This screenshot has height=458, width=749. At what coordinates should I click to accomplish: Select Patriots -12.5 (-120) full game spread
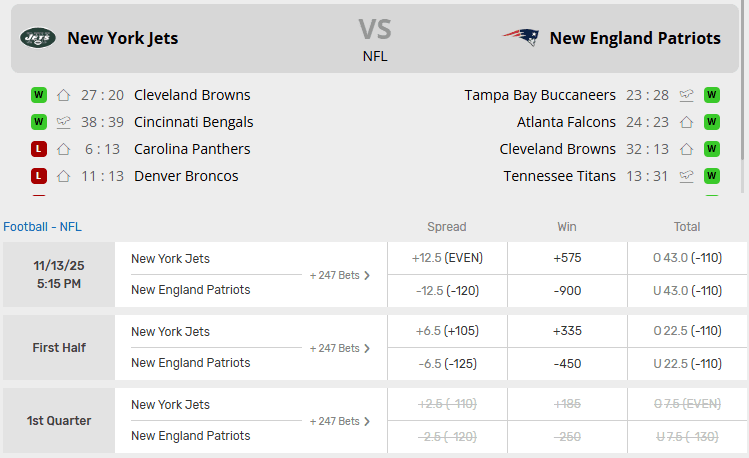click(446, 291)
